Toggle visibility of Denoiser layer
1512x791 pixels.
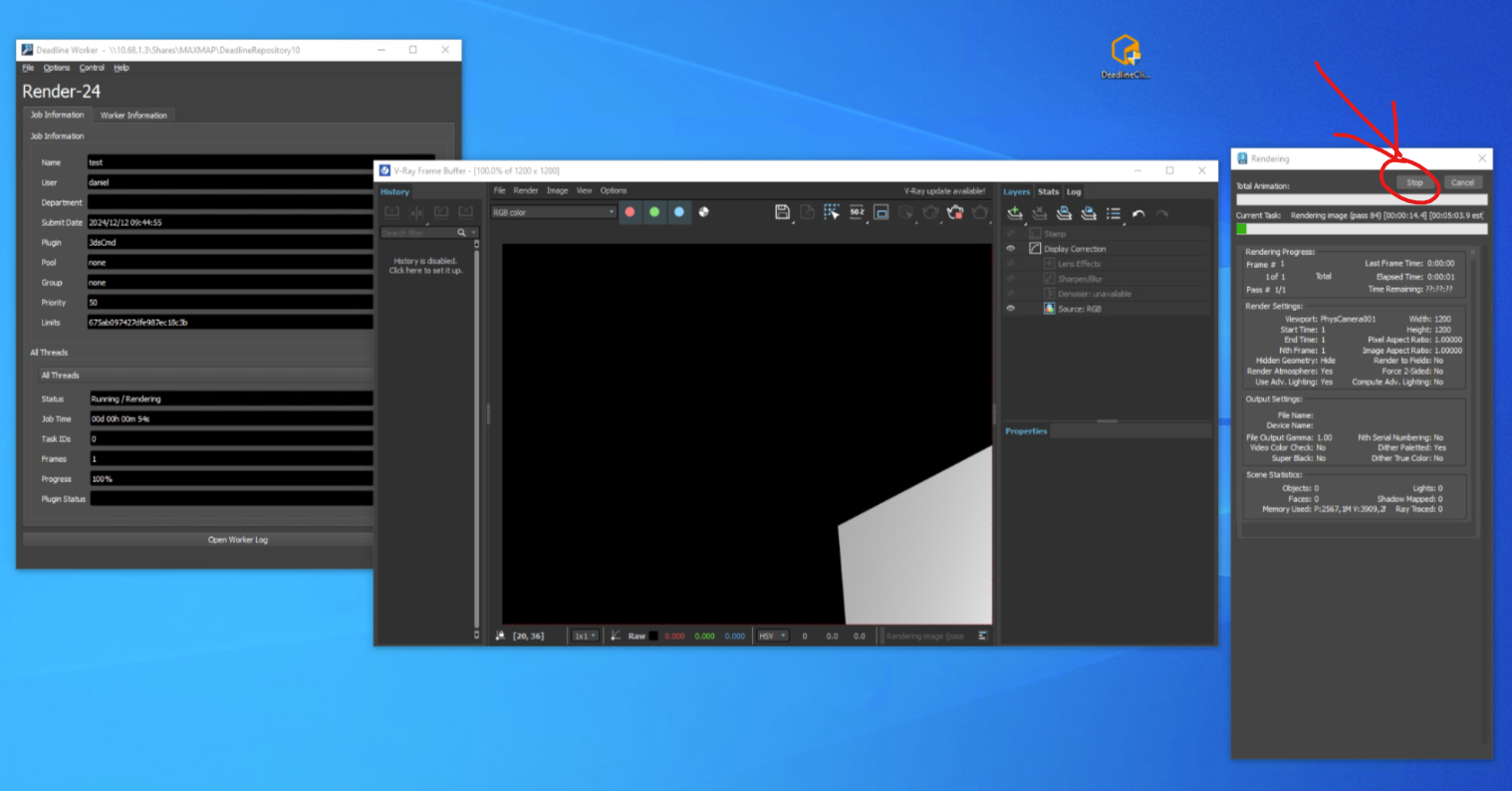pyautogui.click(x=1011, y=294)
